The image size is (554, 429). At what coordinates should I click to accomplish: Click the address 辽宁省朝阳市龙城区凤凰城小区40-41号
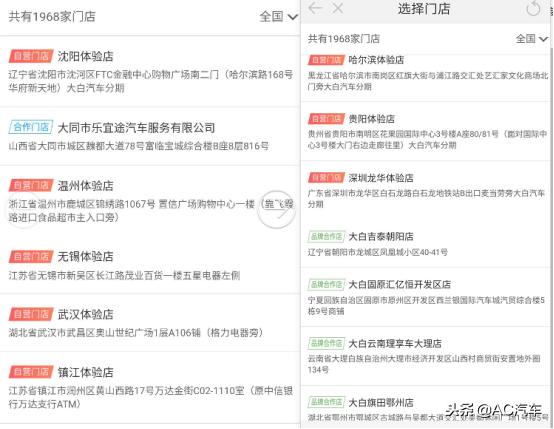[x=378, y=252]
